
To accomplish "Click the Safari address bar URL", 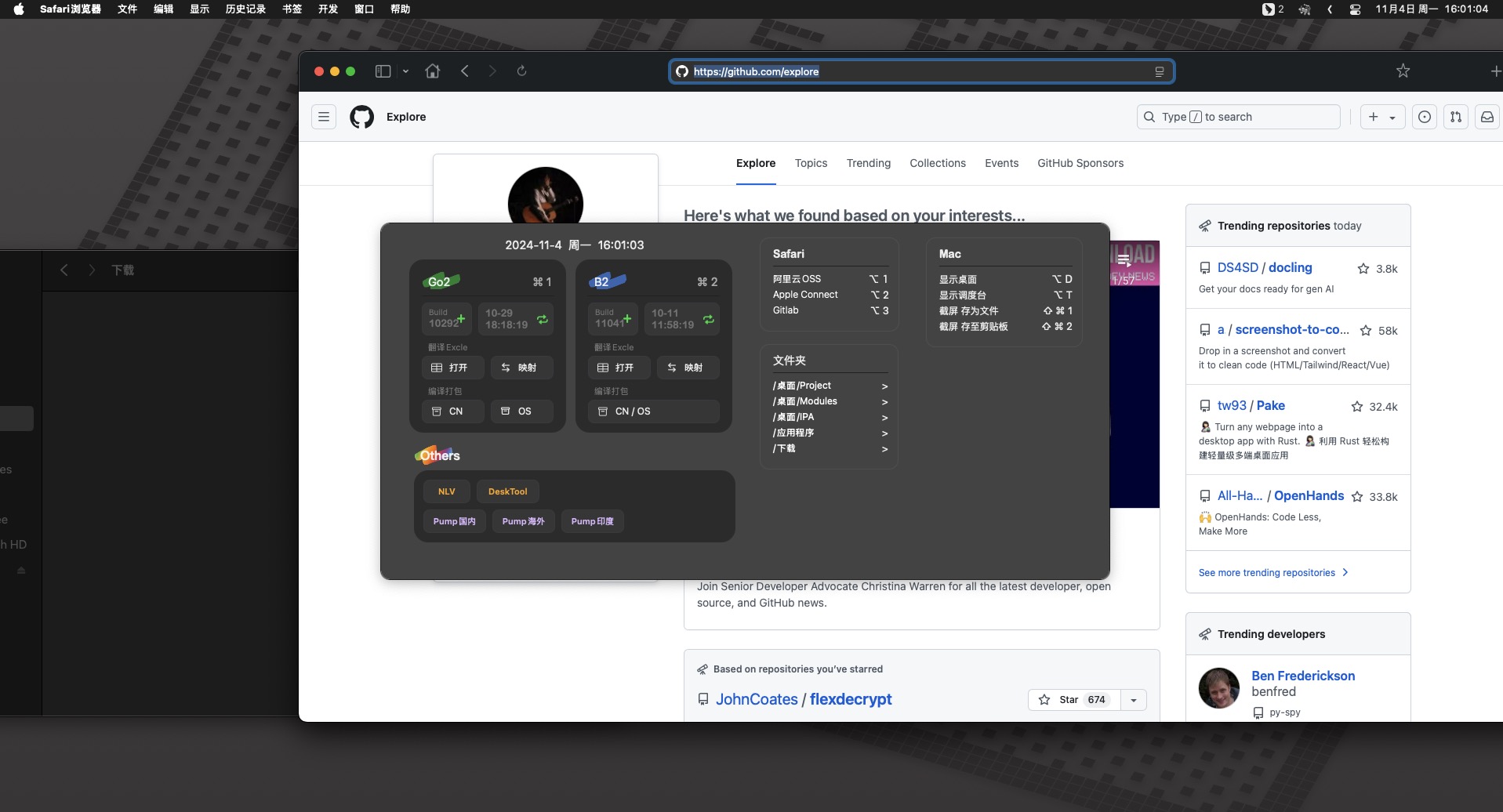I will tap(756, 71).
